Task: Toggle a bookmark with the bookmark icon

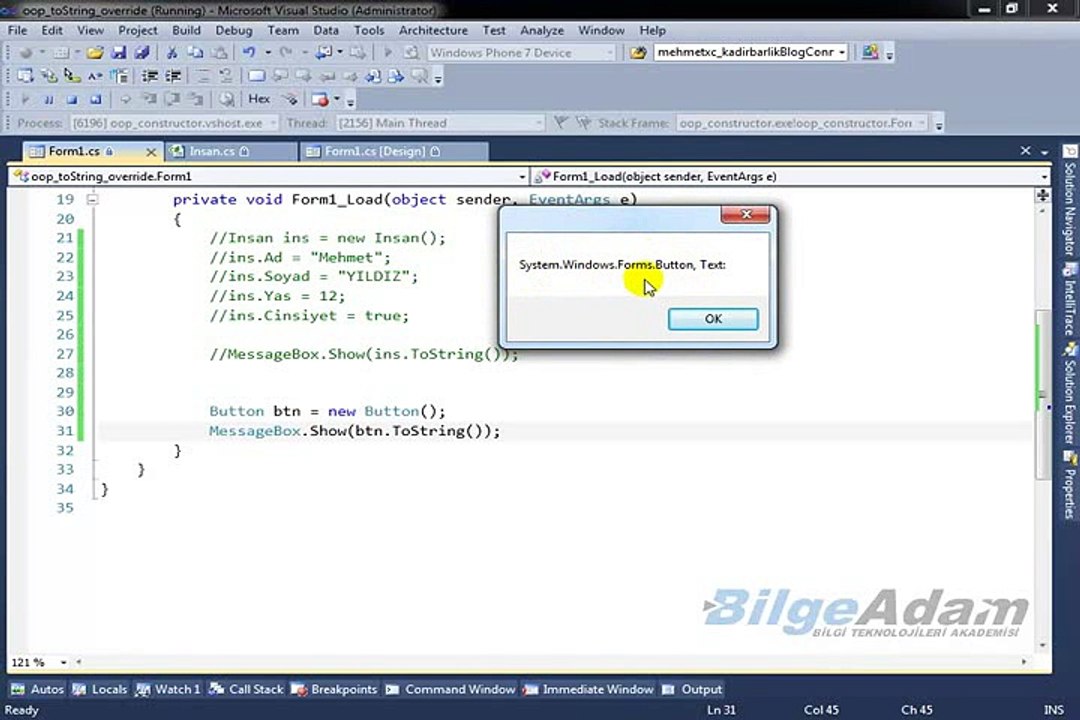Action: (x=256, y=76)
